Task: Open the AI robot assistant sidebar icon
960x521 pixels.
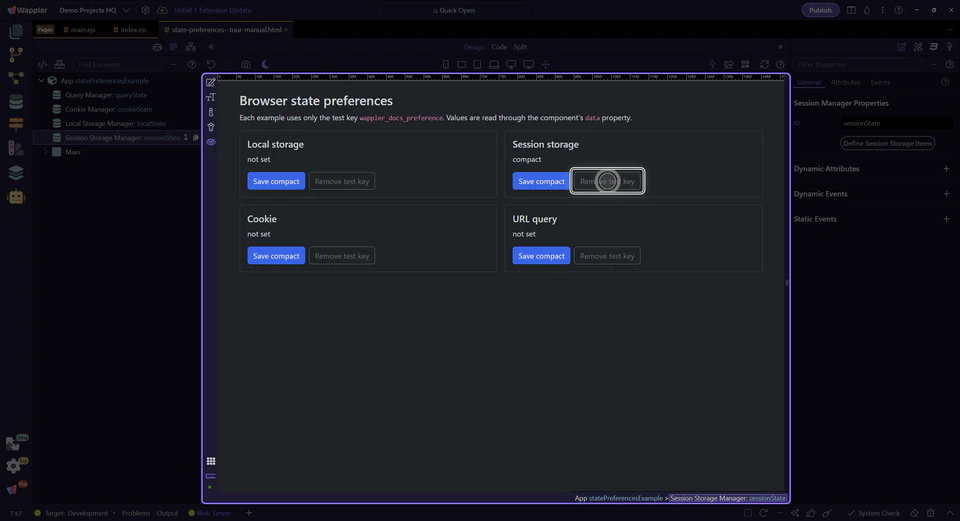Action: pos(16,197)
